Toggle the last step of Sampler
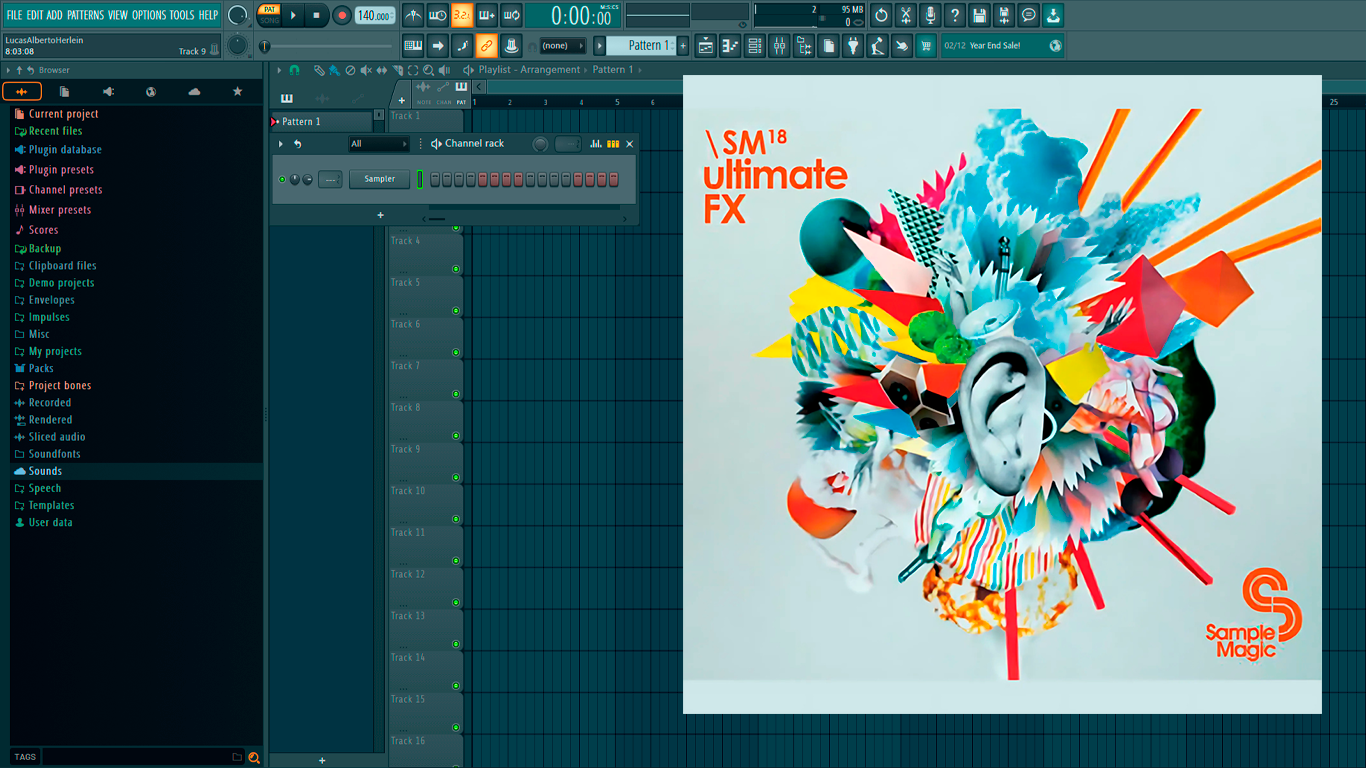Viewport: 1366px width, 768px height. [614, 180]
